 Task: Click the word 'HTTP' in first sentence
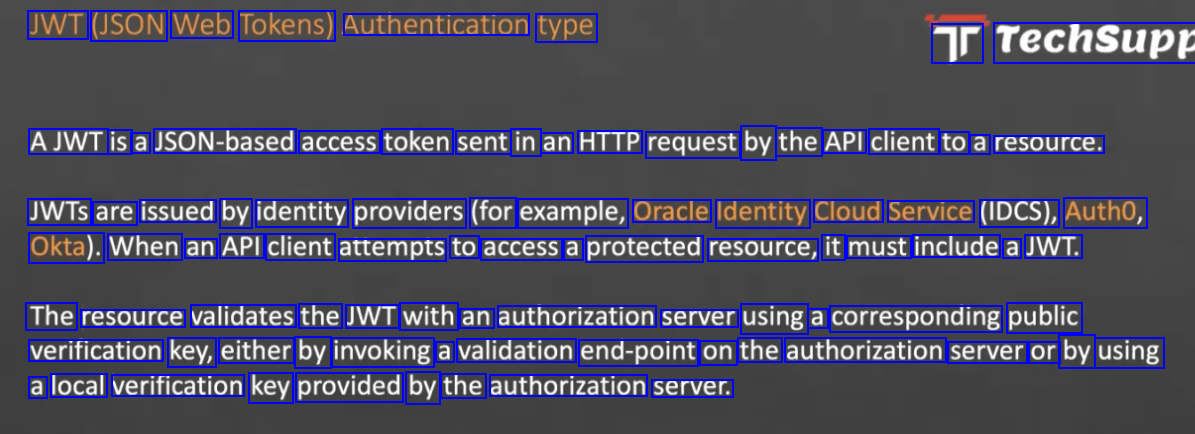click(610, 142)
